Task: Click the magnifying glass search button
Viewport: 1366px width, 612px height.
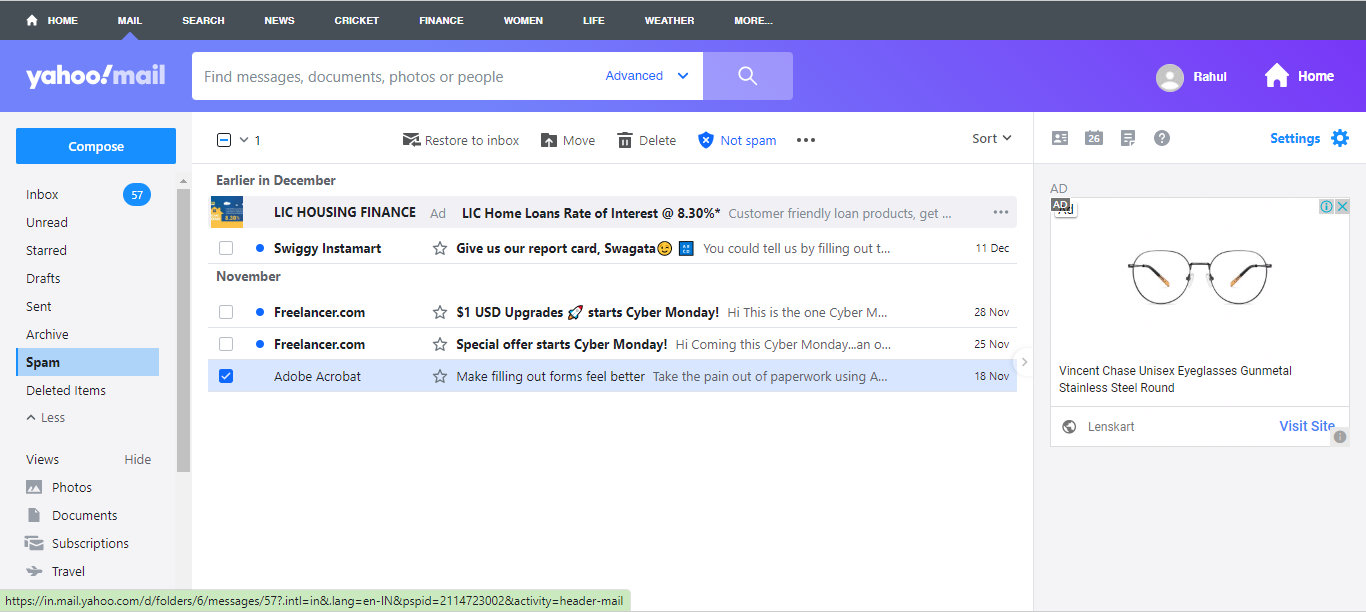Action: point(747,76)
